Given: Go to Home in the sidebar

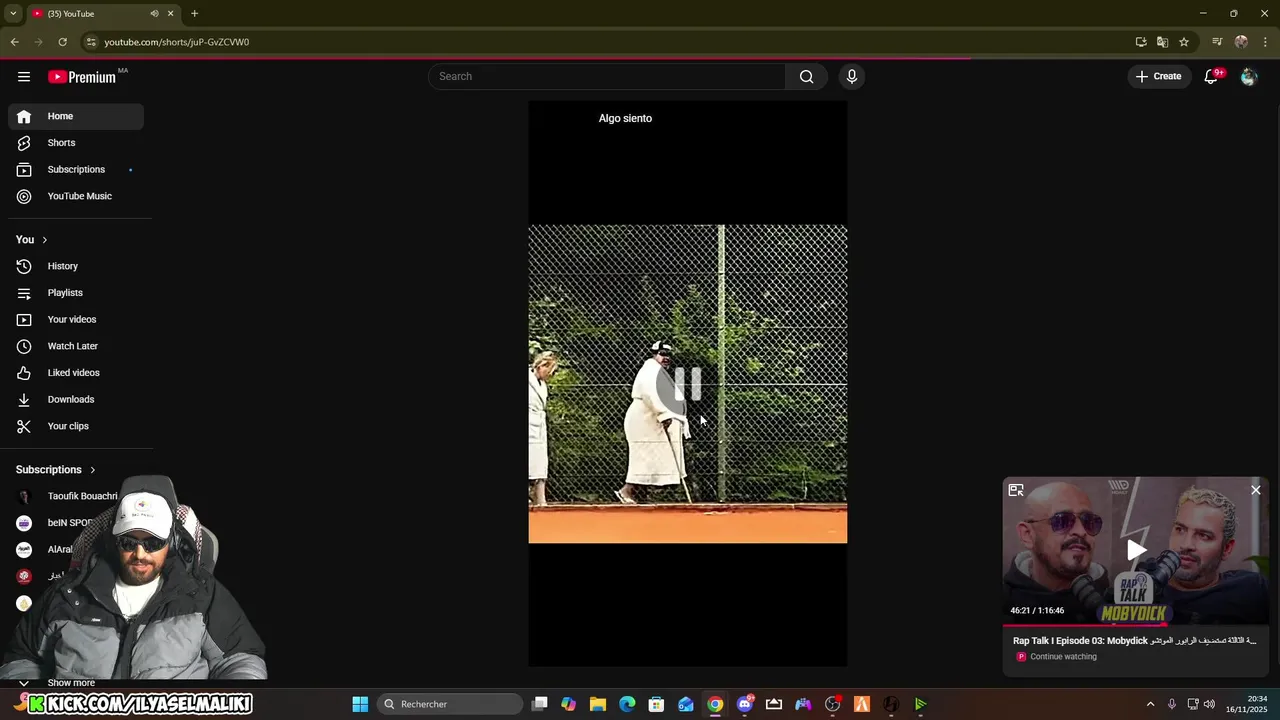Looking at the screenshot, I should [x=76, y=116].
